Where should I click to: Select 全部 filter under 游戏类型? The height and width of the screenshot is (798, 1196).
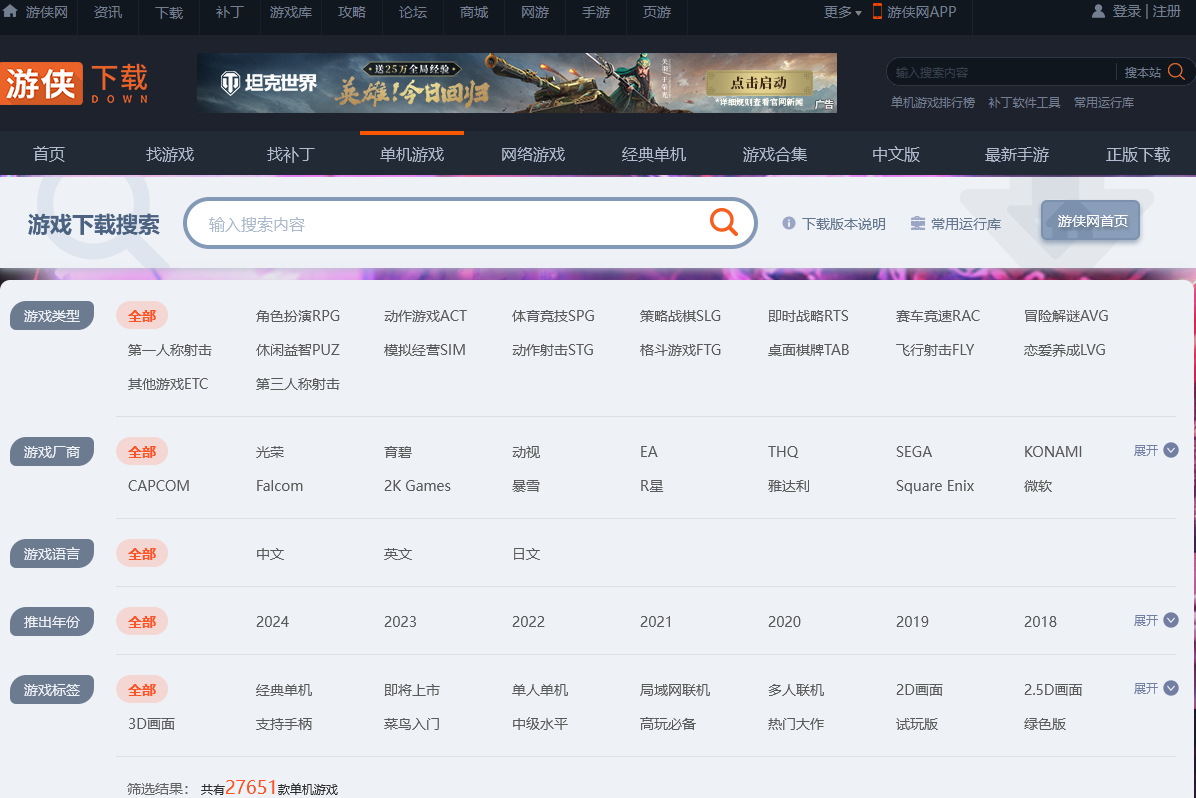[142, 316]
